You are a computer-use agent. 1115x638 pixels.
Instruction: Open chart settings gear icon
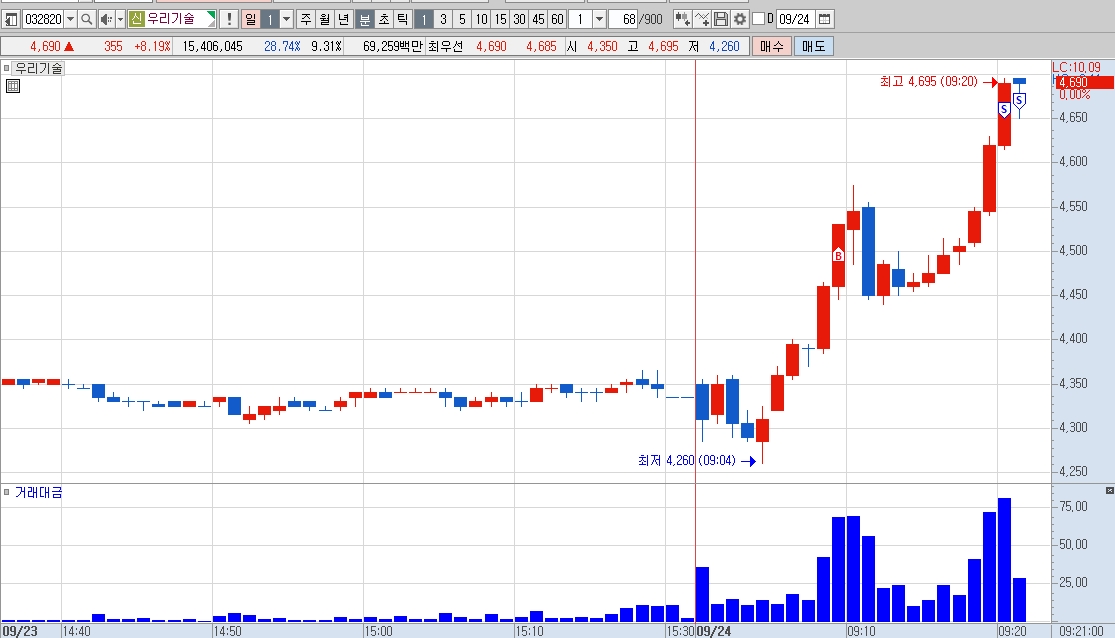(740, 19)
